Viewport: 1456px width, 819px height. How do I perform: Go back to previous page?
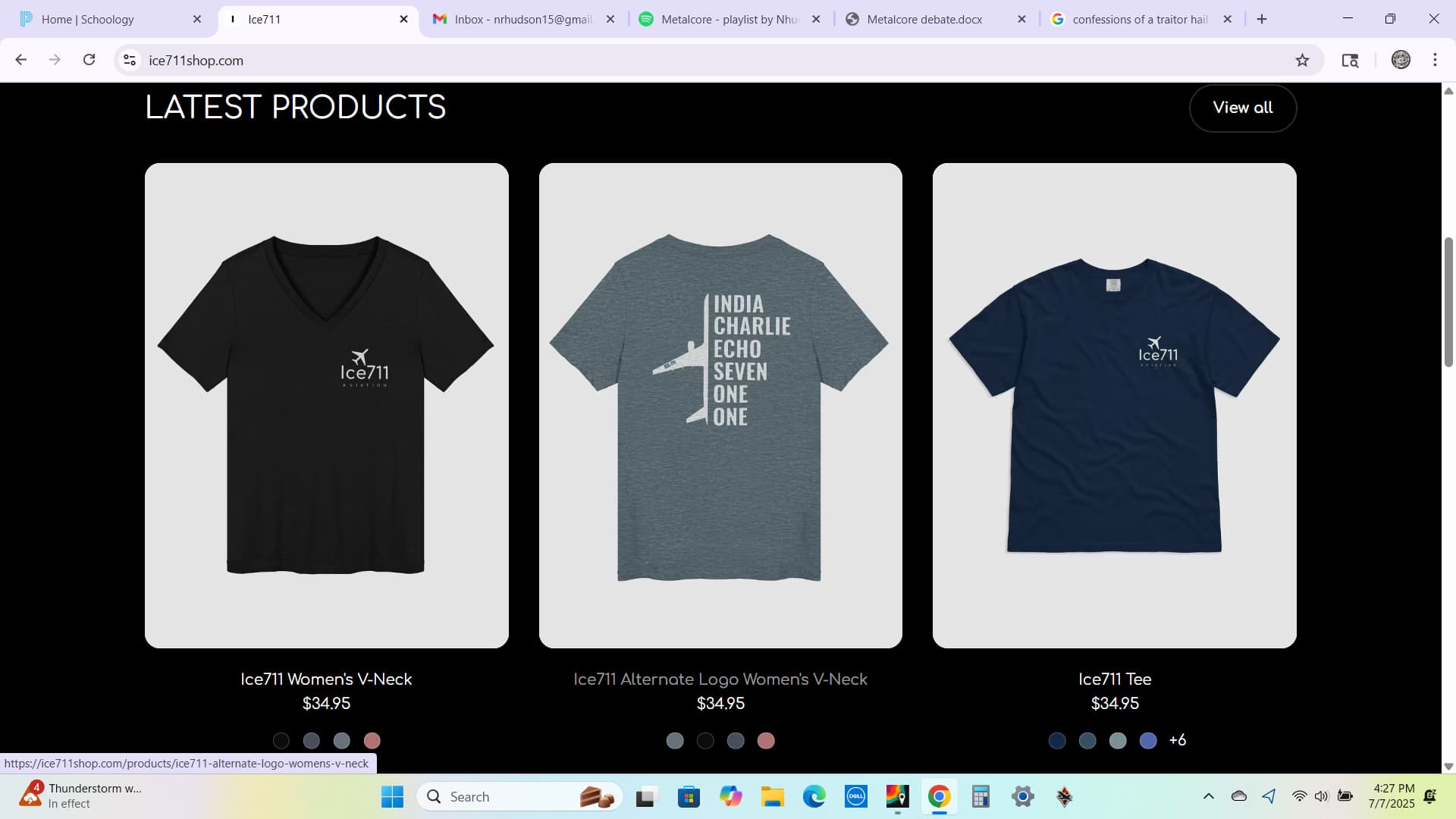(21, 60)
